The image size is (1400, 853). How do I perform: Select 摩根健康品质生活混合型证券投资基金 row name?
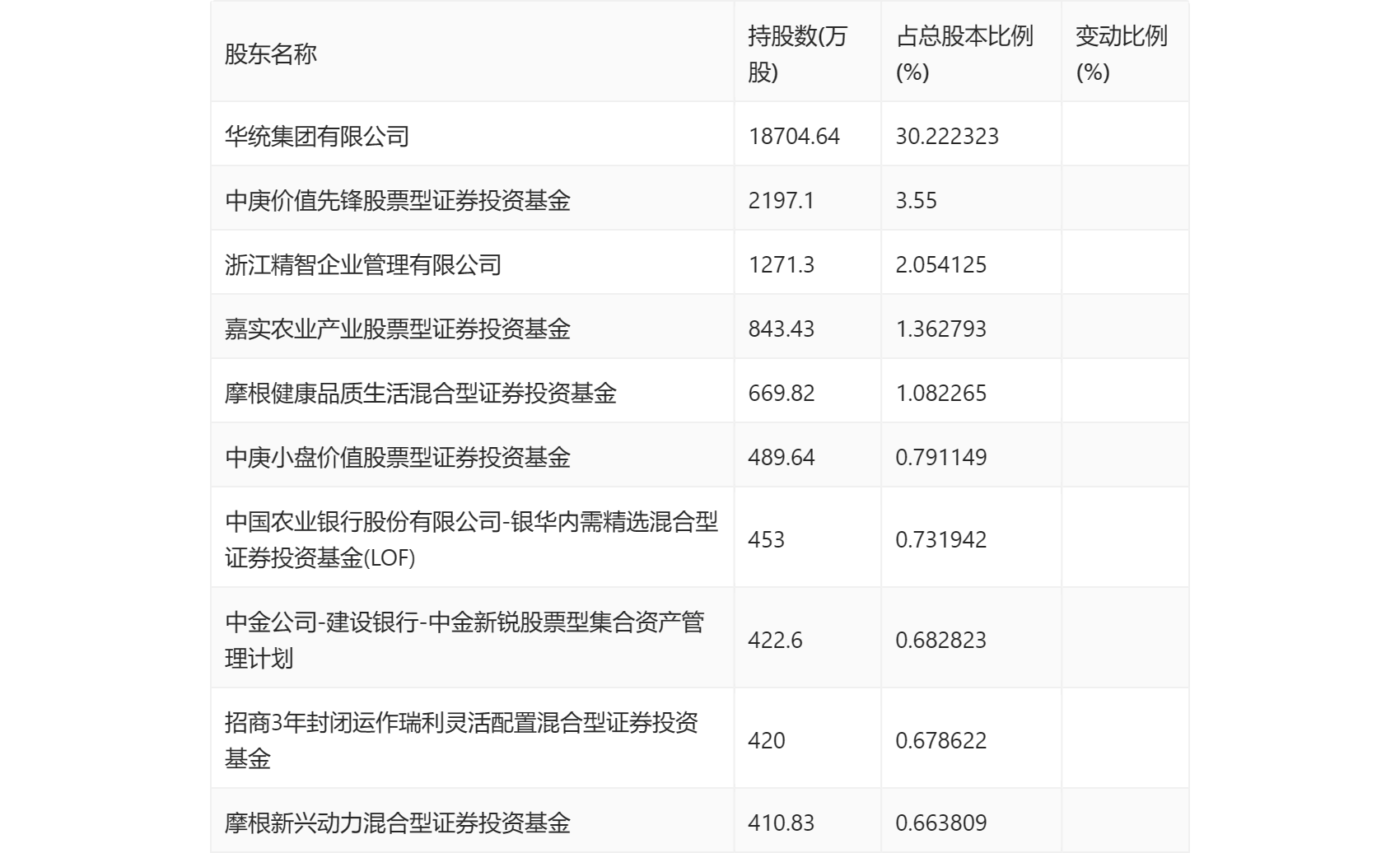(421, 393)
